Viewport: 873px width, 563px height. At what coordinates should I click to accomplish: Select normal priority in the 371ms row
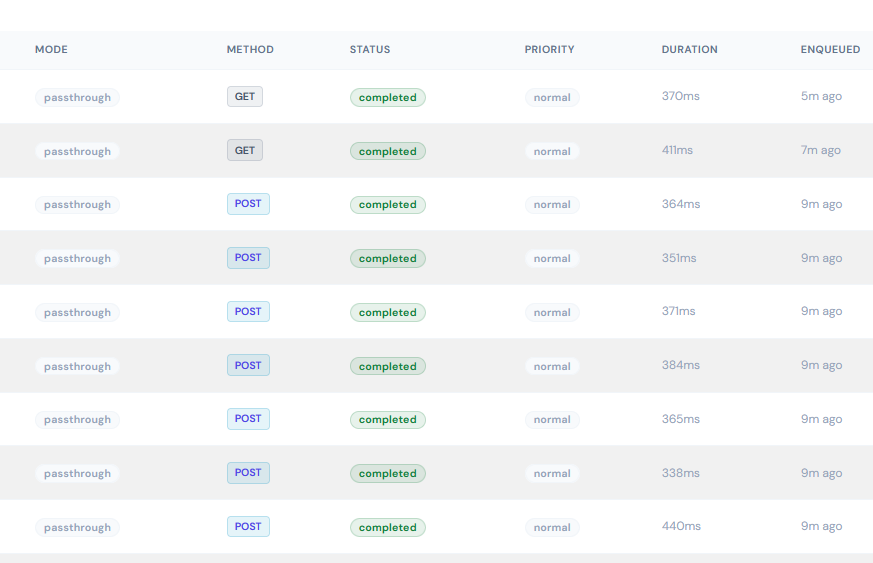(x=552, y=312)
